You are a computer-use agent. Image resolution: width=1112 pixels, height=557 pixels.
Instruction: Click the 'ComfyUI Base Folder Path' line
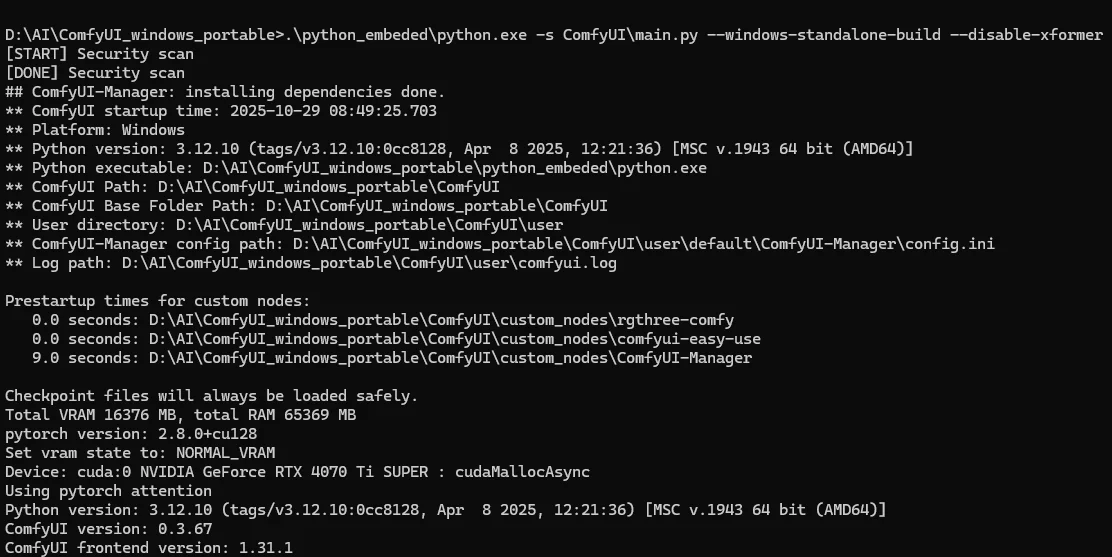(x=306, y=206)
